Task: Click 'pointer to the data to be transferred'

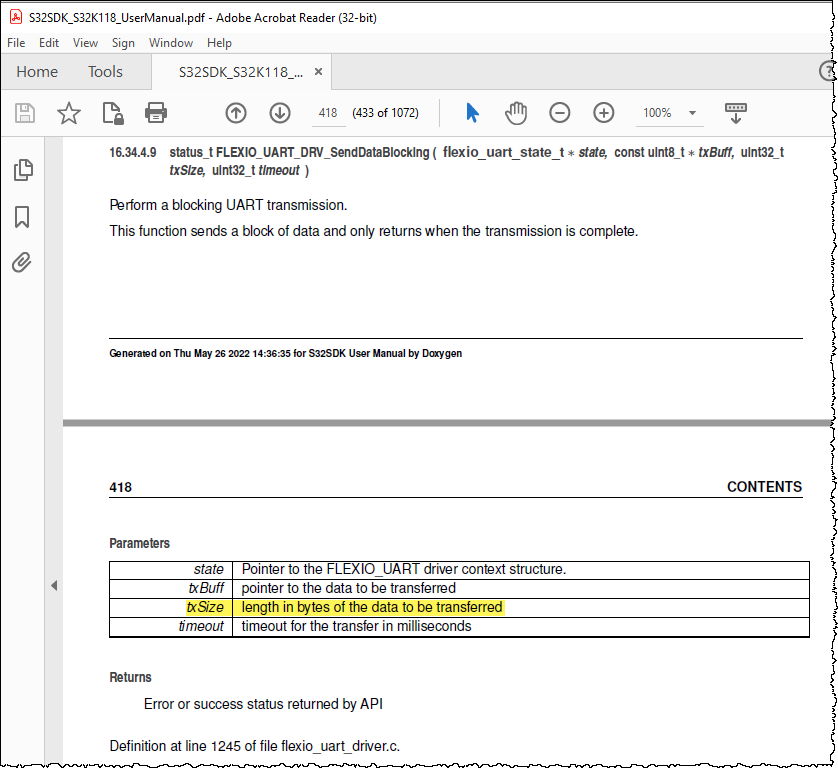Action: [348, 588]
